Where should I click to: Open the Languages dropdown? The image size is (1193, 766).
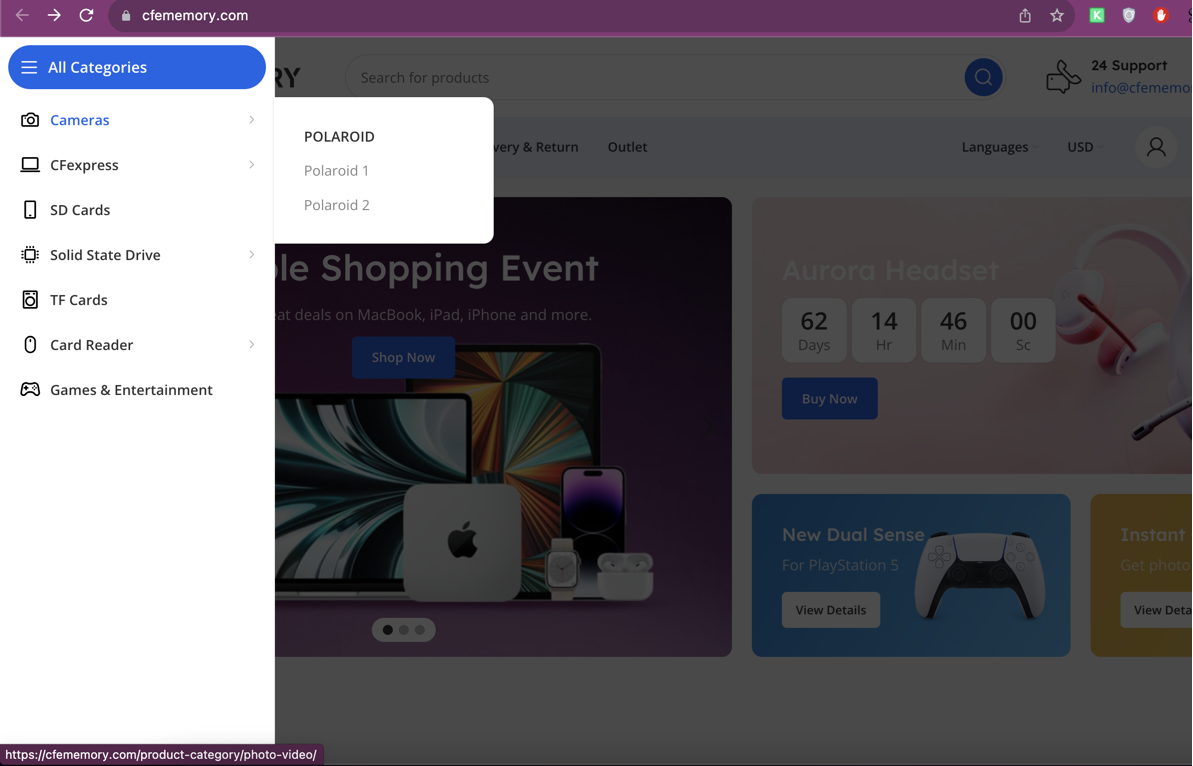pyautogui.click(x=999, y=147)
